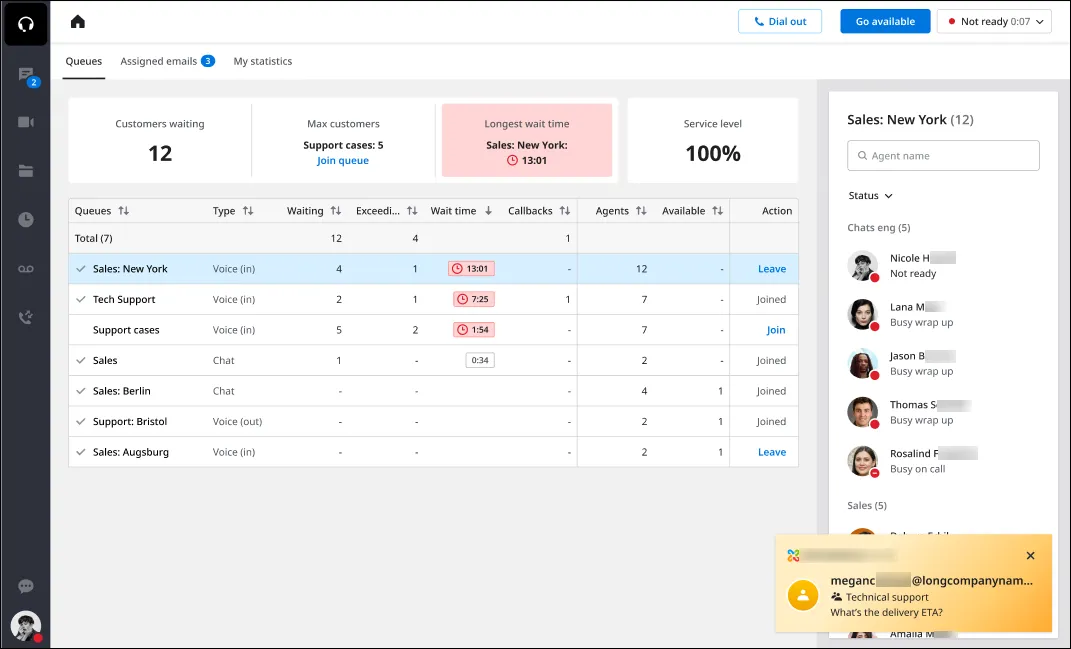Close the Technical support notification
The height and width of the screenshot is (649, 1071).
coord(1031,556)
